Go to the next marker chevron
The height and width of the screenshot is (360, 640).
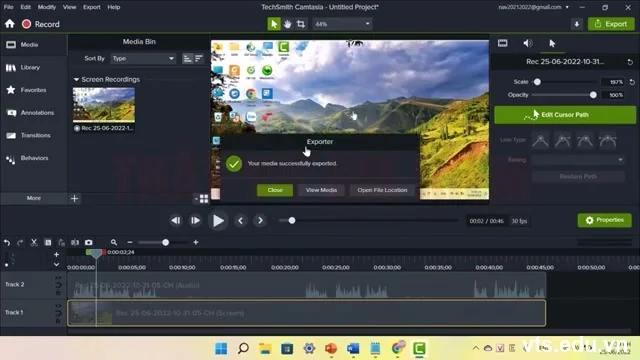click(x=260, y=220)
